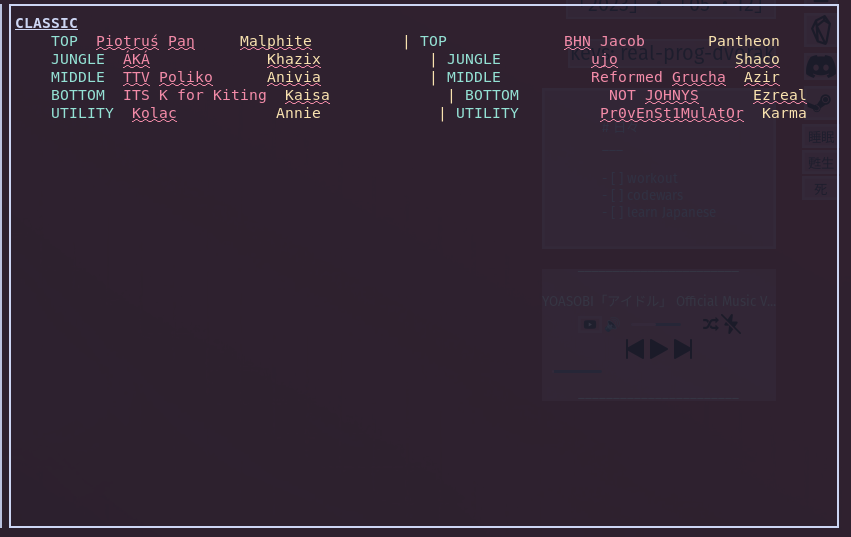851x537 pixels.
Task: Check the codewars todo item
Action: tap(617, 195)
